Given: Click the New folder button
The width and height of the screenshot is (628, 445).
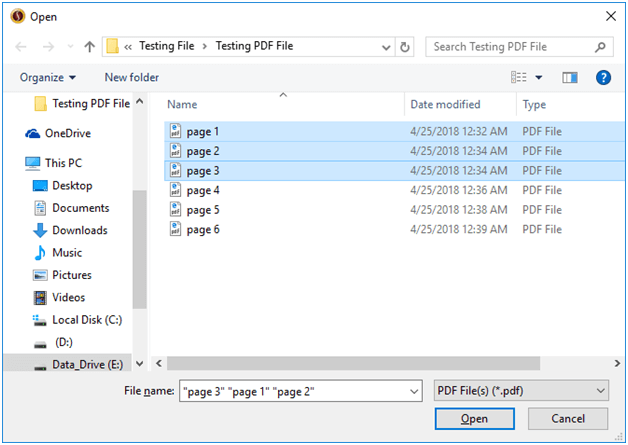Looking at the screenshot, I should click(x=131, y=77).
